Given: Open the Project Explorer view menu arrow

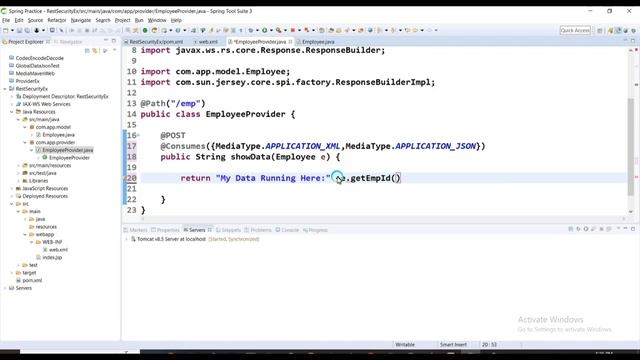Looking at the screenshot, I should pos(115,51).
